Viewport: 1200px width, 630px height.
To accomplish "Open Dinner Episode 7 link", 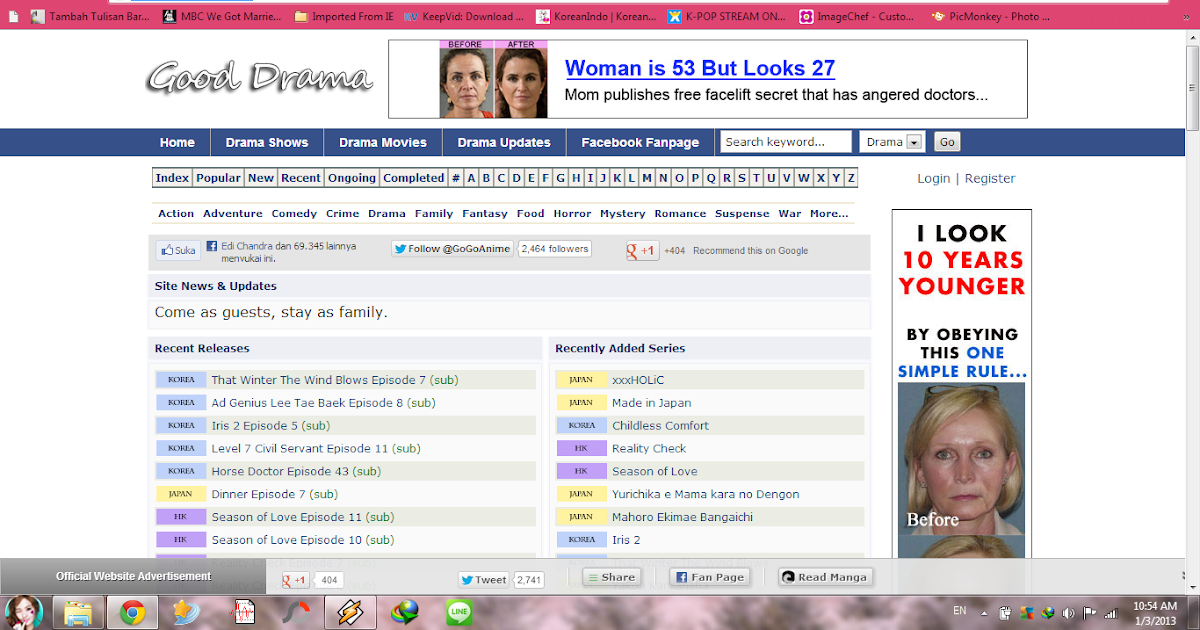I will coord(275,494).
